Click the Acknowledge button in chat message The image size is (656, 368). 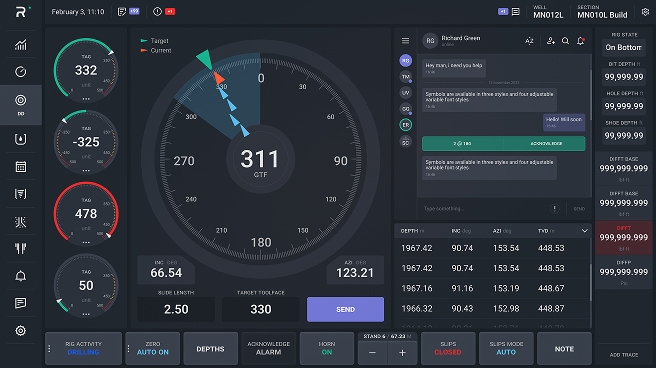(546, 143)
